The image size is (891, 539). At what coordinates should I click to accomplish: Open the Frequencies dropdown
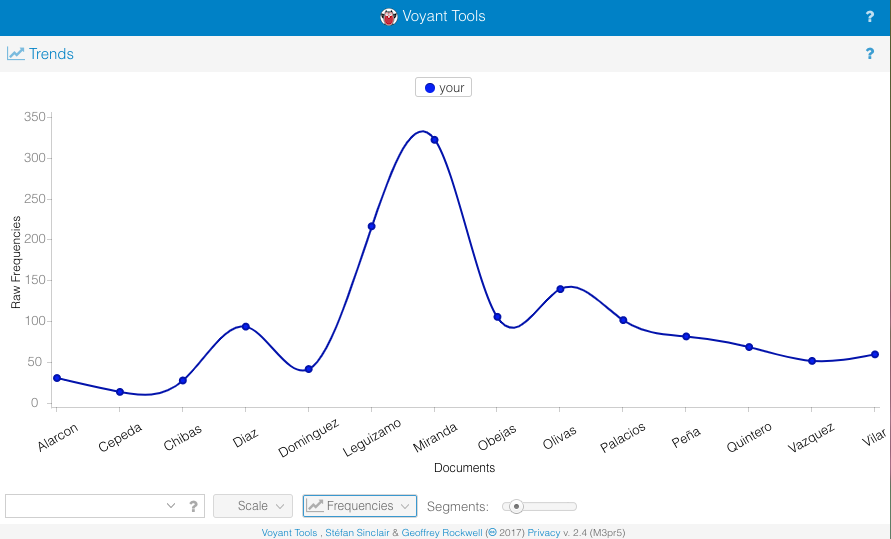pyautogui.click(x=360, y=506)
